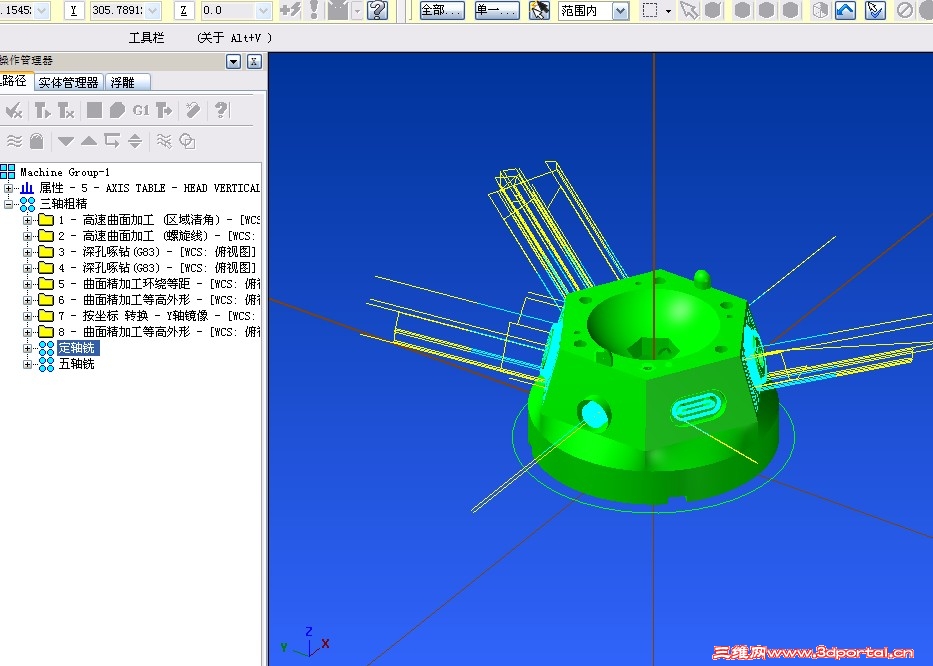This screenshot has height=666, width=933.
Task: Expand operation 3 深孔啄钻(G83)
Action: (x=27, y=252)
